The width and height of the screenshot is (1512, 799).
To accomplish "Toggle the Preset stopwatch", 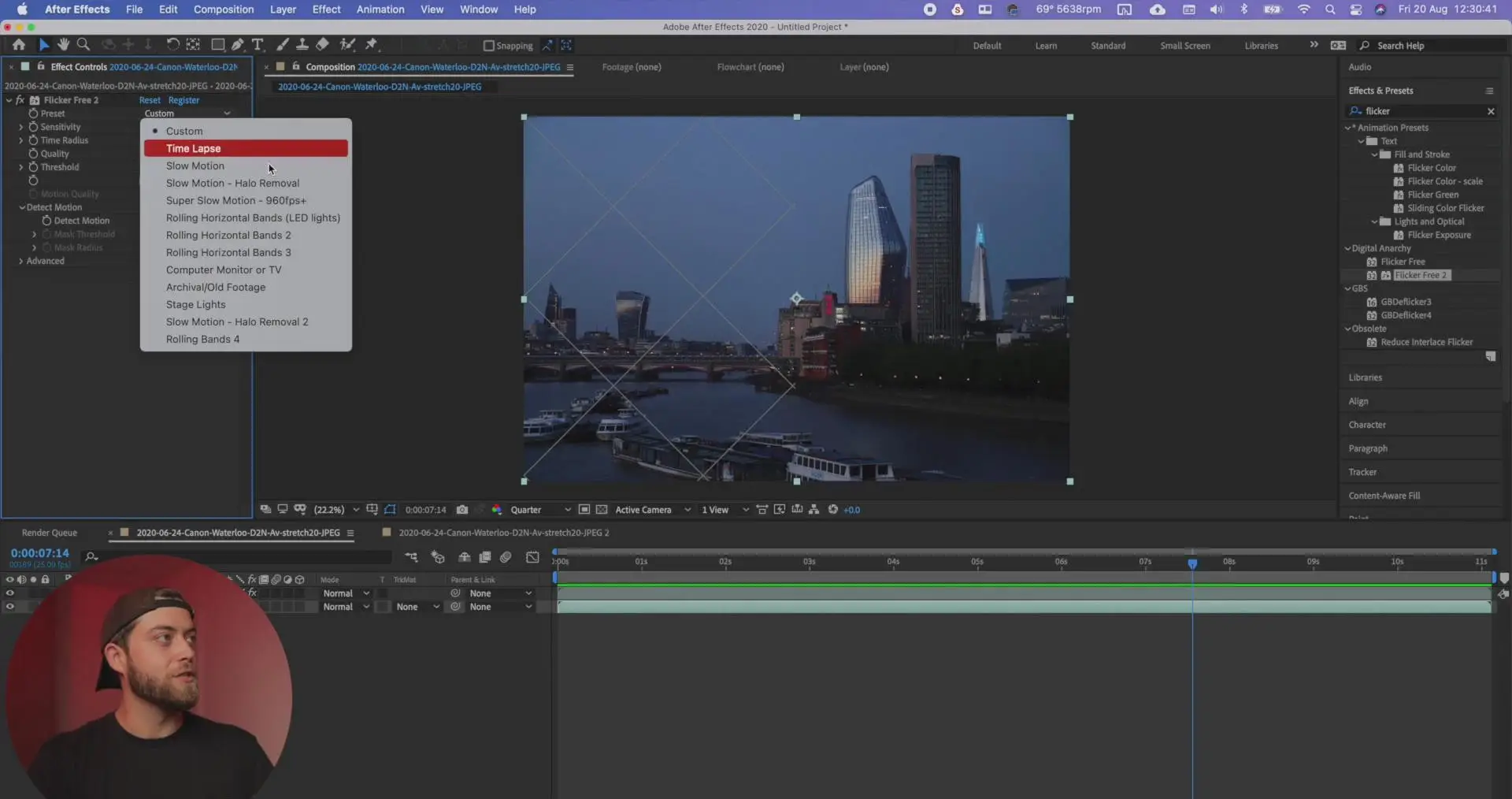I will tap(33, 113).
